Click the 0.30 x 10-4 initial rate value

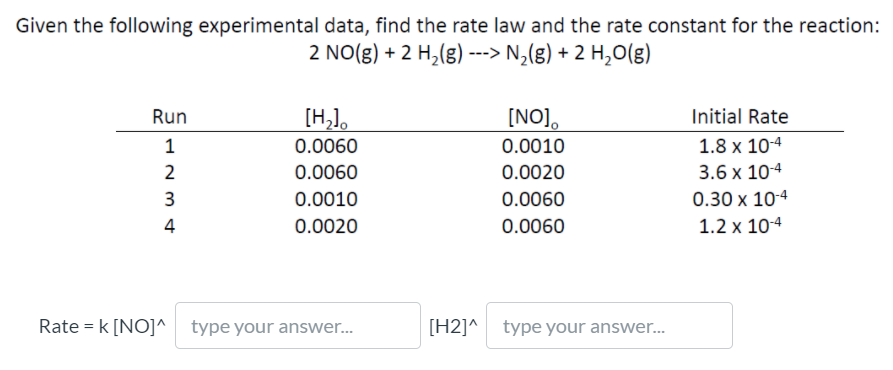coord(740,199)
